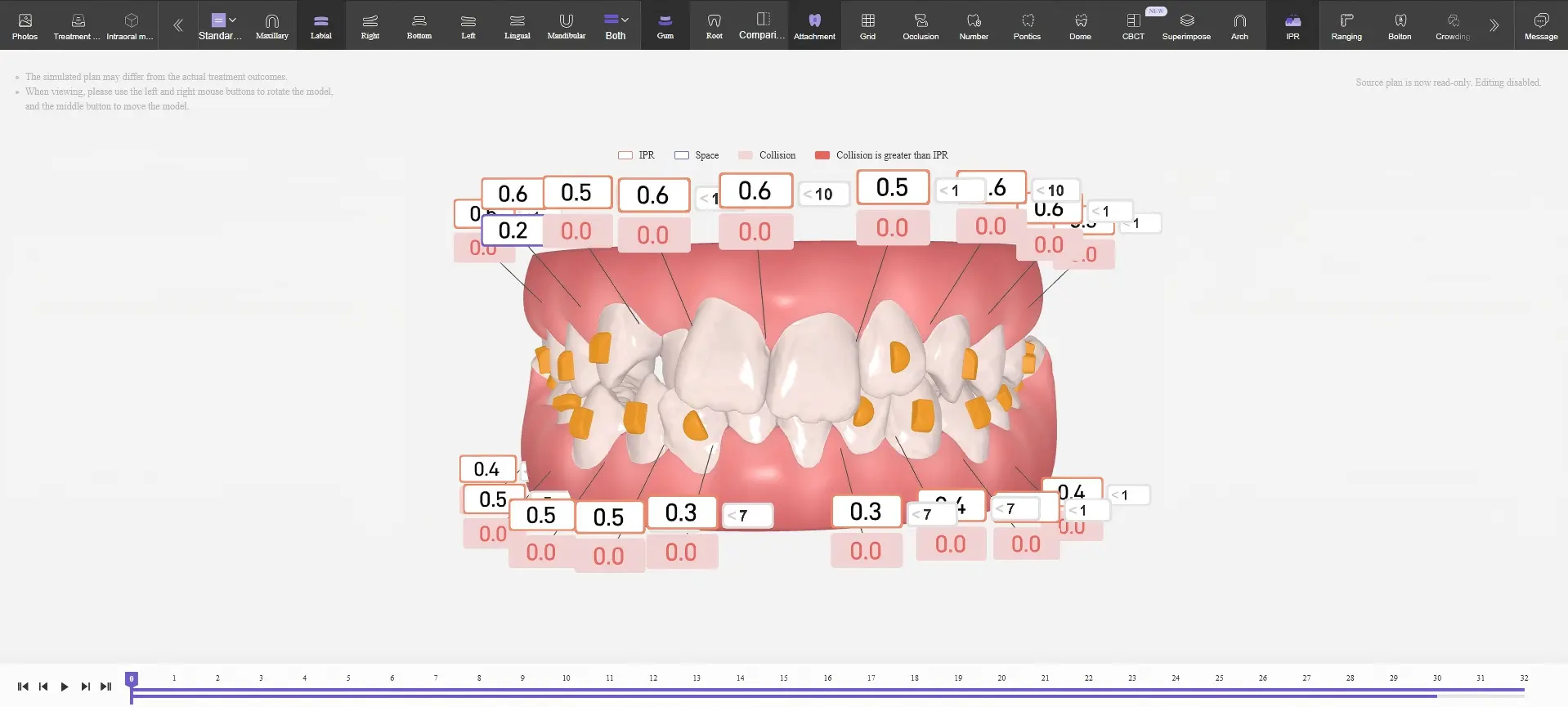Screen dimensions: 1568x707
Task: Open the Comparison tool
Action: coord(762,25)
